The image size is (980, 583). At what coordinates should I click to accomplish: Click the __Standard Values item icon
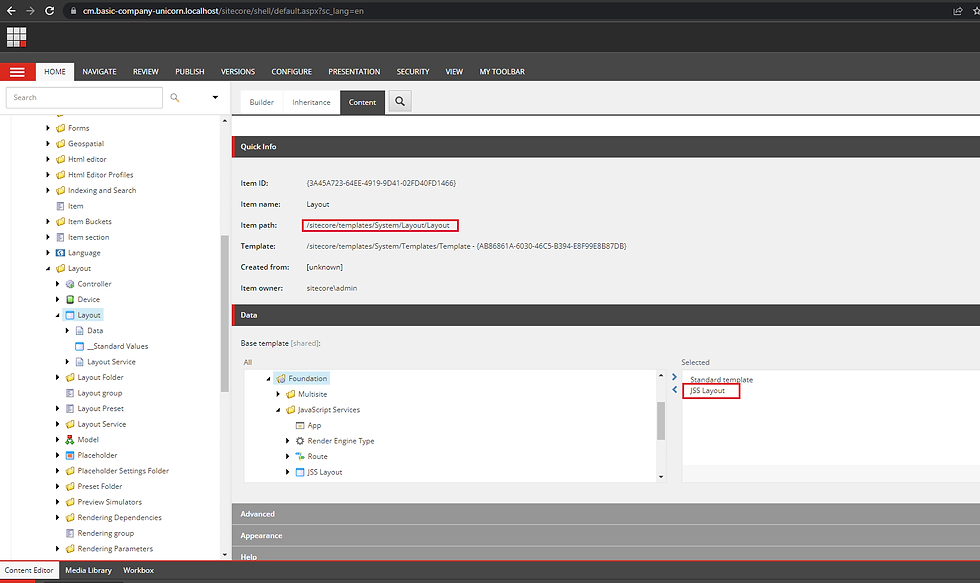[x=79, y=346]
